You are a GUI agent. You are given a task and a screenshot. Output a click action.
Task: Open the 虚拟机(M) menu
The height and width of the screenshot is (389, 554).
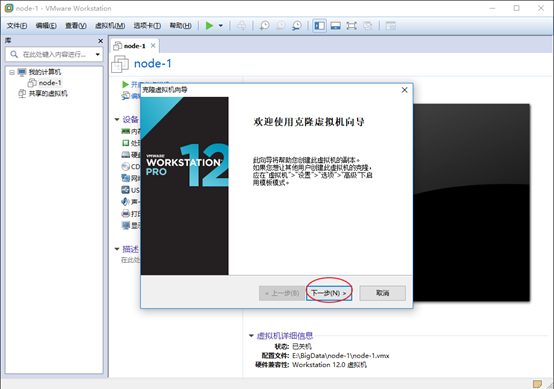[110, 25]
